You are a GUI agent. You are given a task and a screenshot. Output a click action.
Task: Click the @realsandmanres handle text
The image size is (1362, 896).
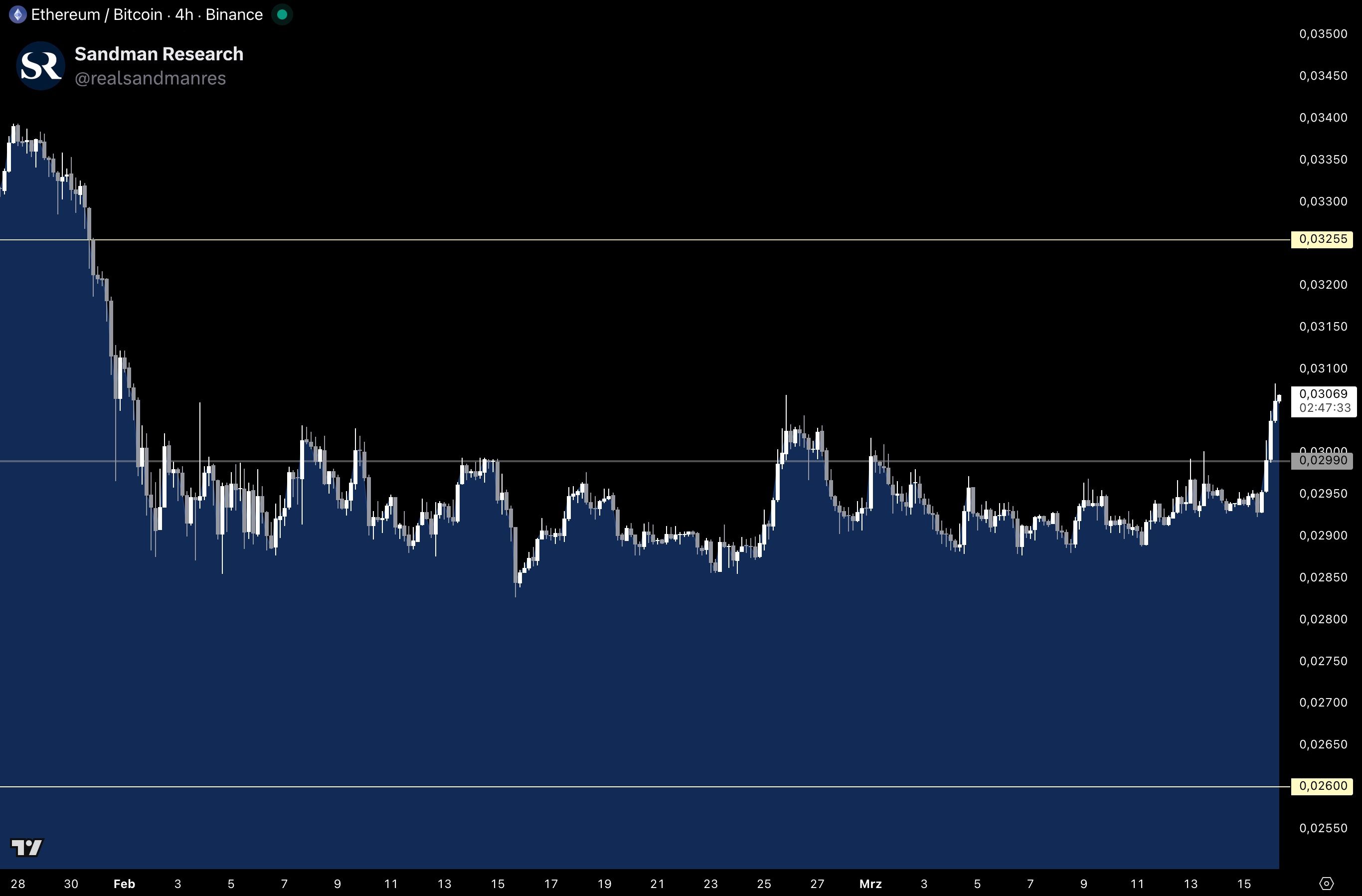(x=150, y=78)
